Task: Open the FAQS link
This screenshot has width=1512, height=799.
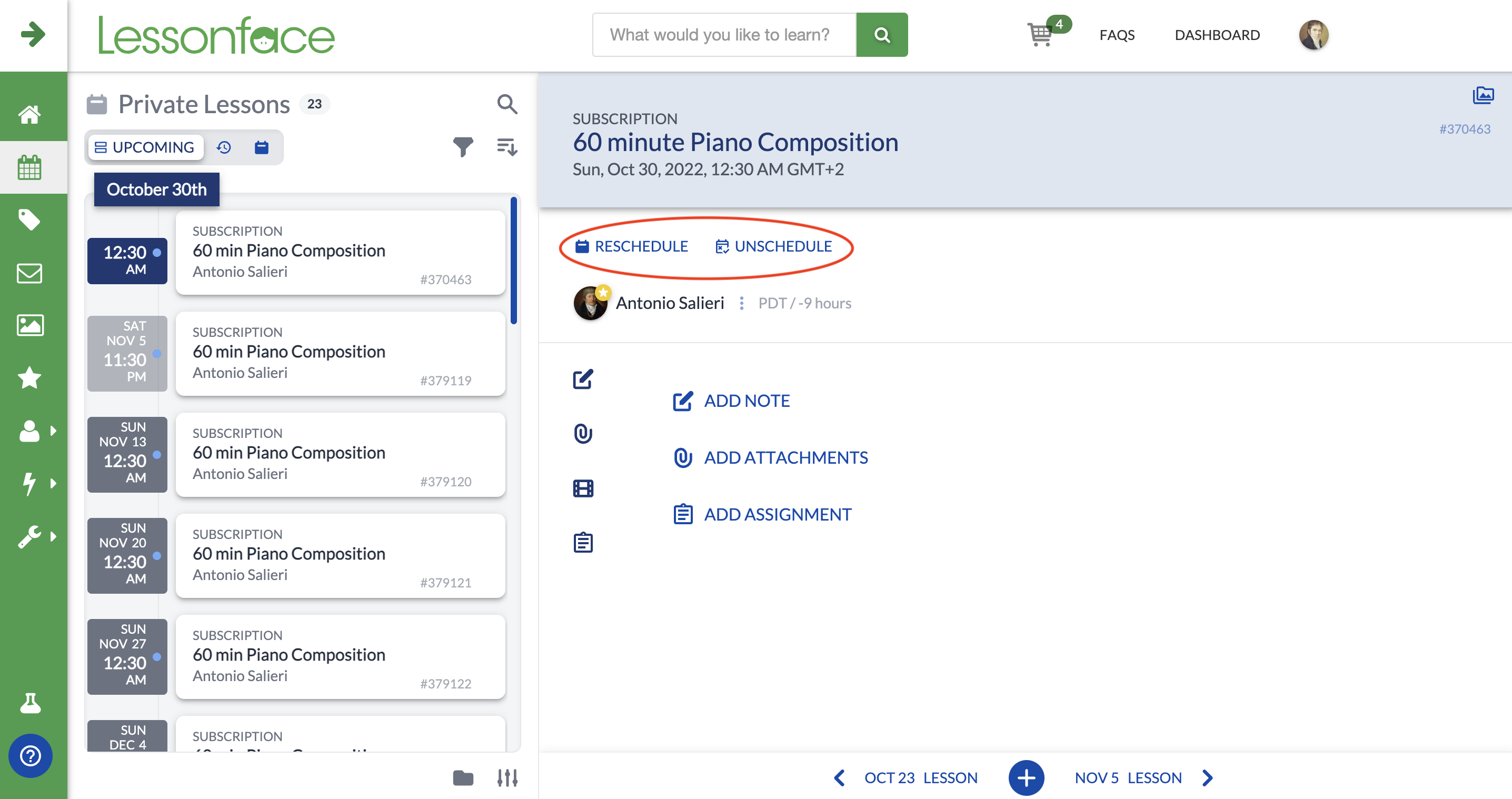Action: [1117, 35]
